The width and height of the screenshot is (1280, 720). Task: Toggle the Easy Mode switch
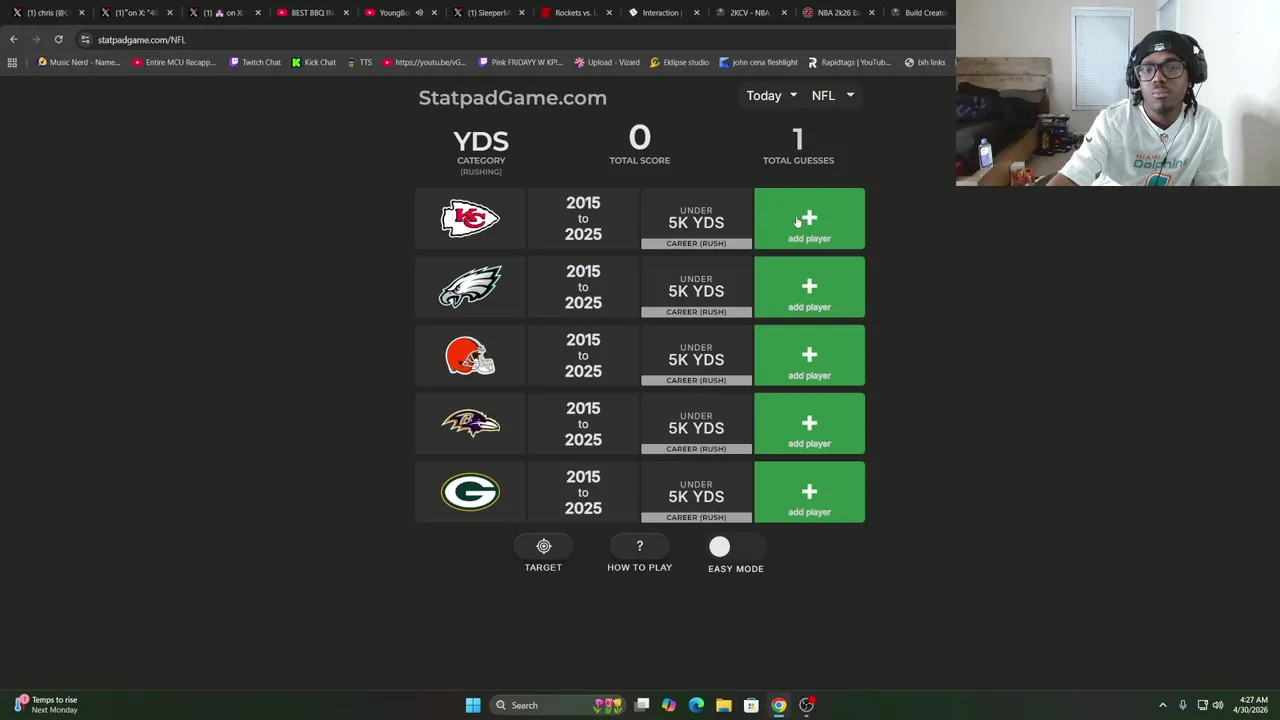click(735, 547)
